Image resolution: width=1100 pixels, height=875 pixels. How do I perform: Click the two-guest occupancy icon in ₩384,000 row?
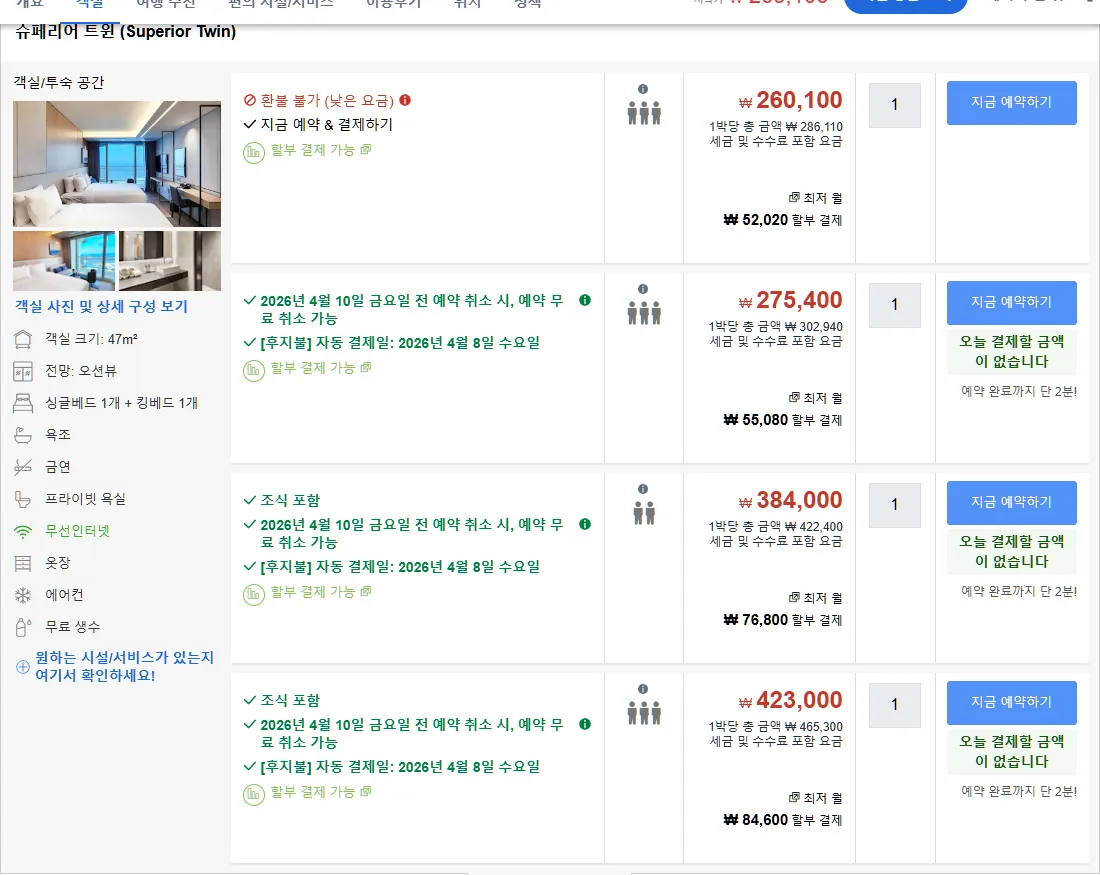pos(644,513)
